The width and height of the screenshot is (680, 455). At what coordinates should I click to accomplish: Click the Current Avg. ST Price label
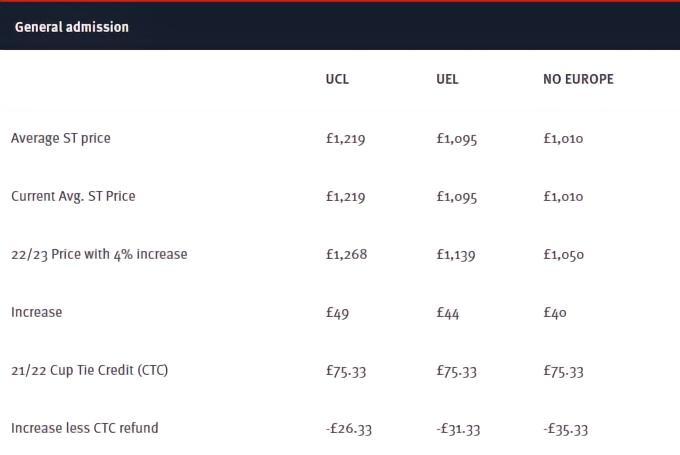coord(73,196)
